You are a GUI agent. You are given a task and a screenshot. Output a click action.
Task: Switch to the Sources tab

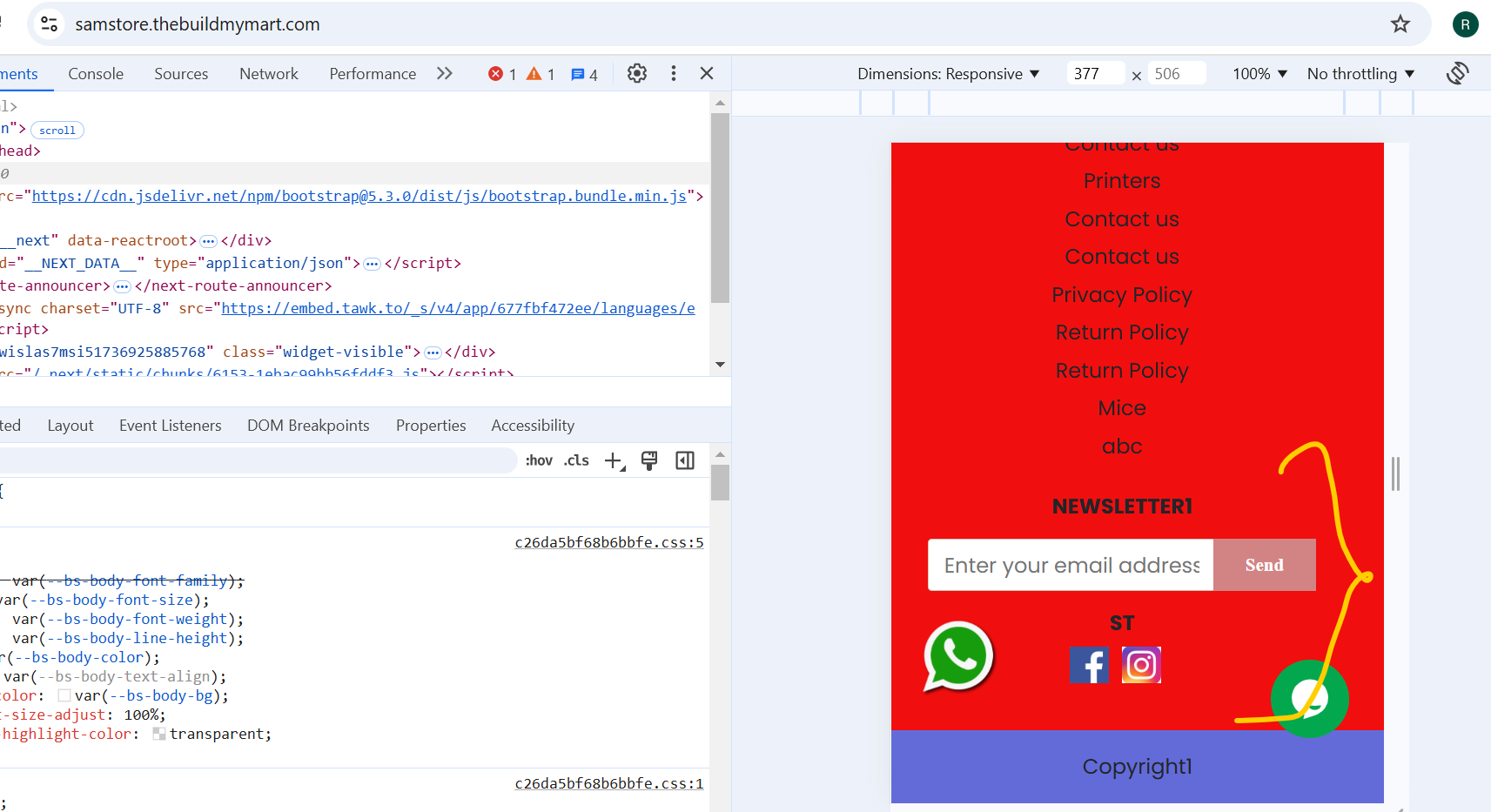(x=181, y=74)
